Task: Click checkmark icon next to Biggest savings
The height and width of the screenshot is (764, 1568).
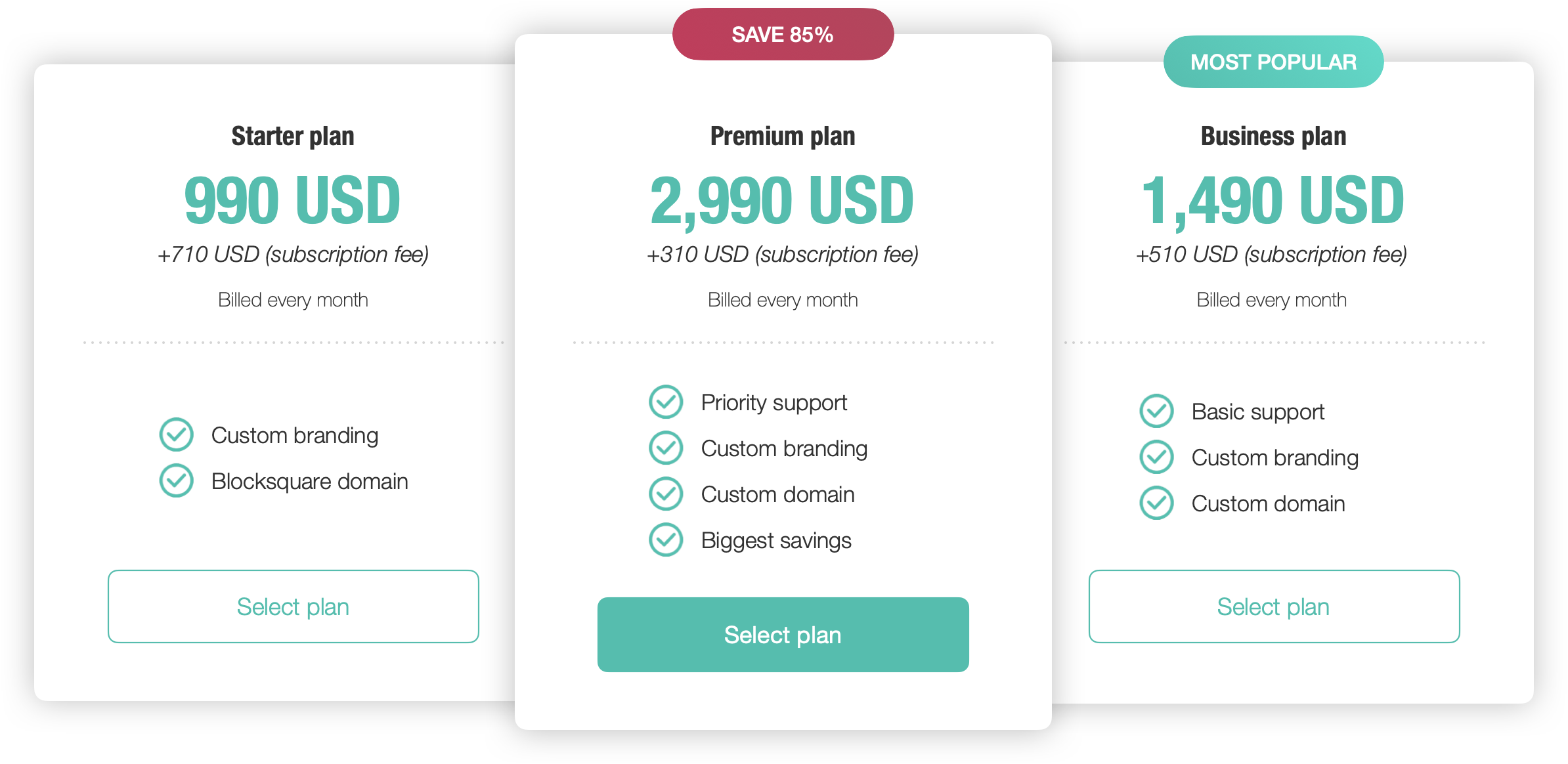Action: [x=666, y=540]
